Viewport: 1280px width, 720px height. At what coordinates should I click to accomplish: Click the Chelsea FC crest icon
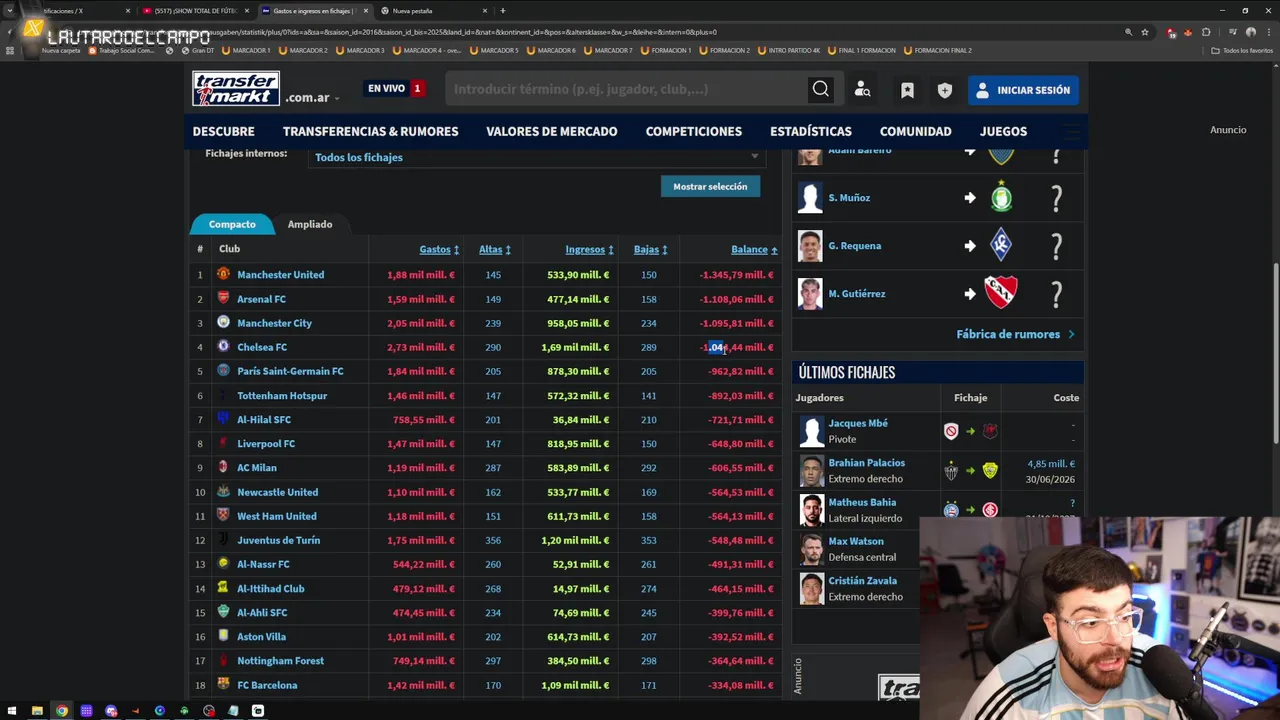(x=223, y=346)
